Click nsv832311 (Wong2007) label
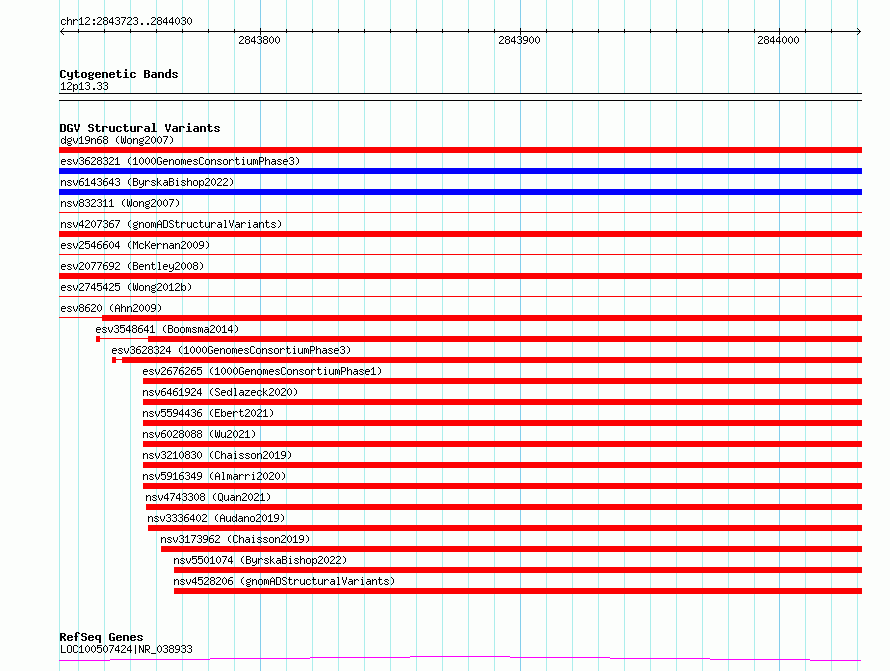This screenshot has width=890, height=671. pyautogui.click(x=120, y=203)
